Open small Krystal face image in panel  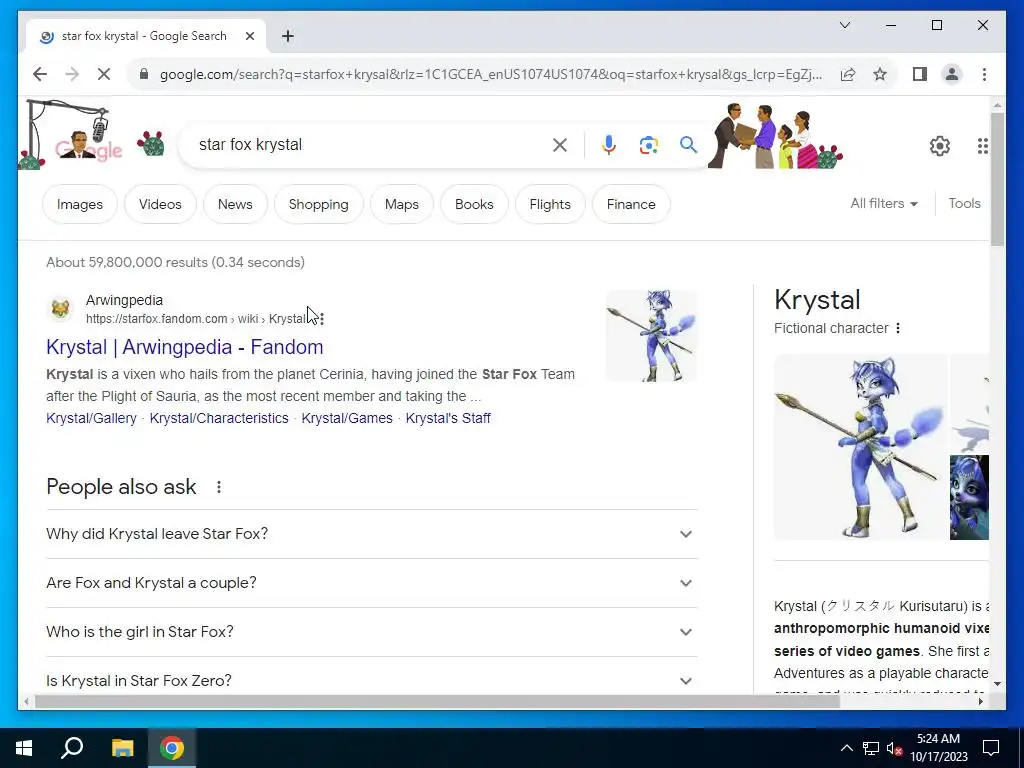coord(969,498)
